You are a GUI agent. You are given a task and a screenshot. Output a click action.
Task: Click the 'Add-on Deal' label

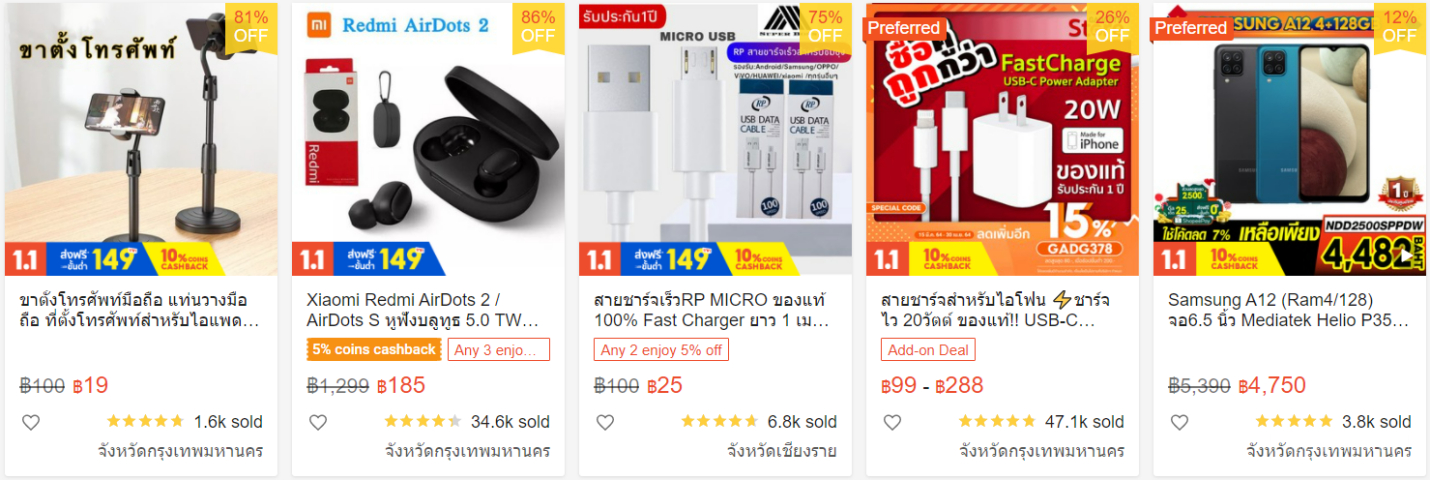(x=928, y=350)
